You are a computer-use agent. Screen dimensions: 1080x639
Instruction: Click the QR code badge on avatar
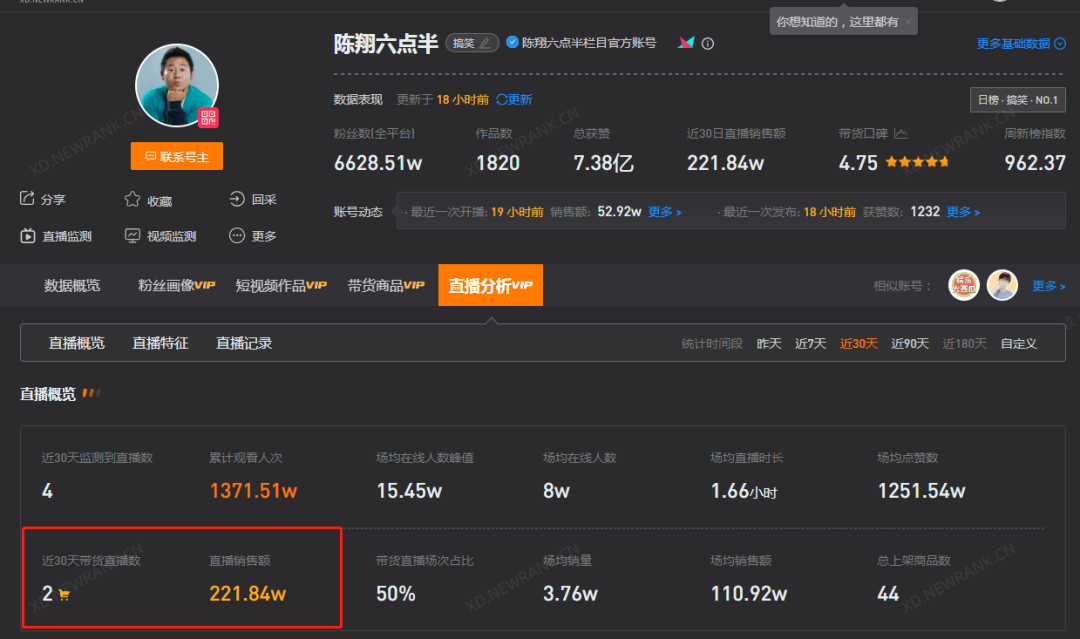[x=208, y=118]
